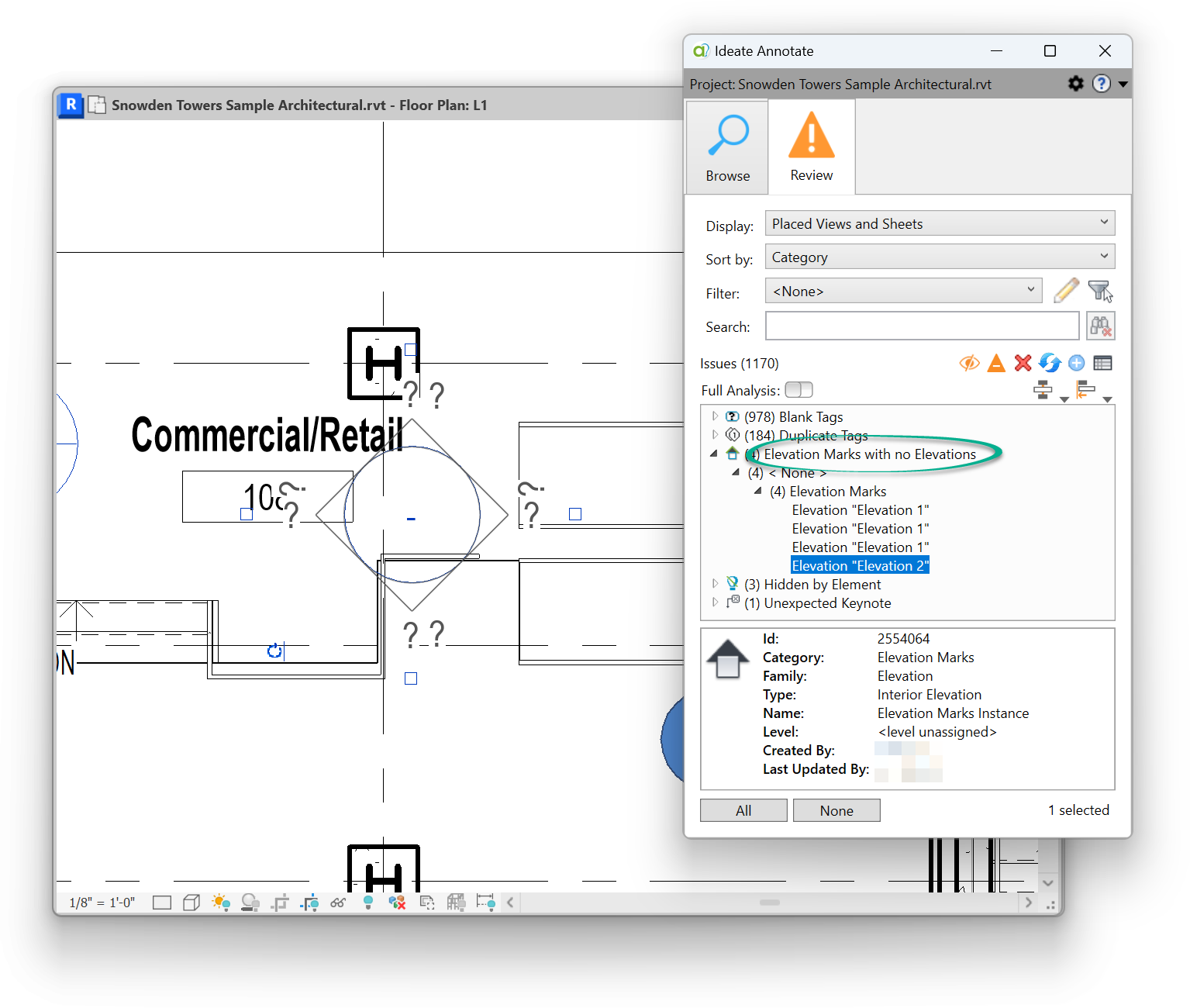Click the None button
Image resolution: width=1190 pixels, height=1008 pixels.
point(836,810)
